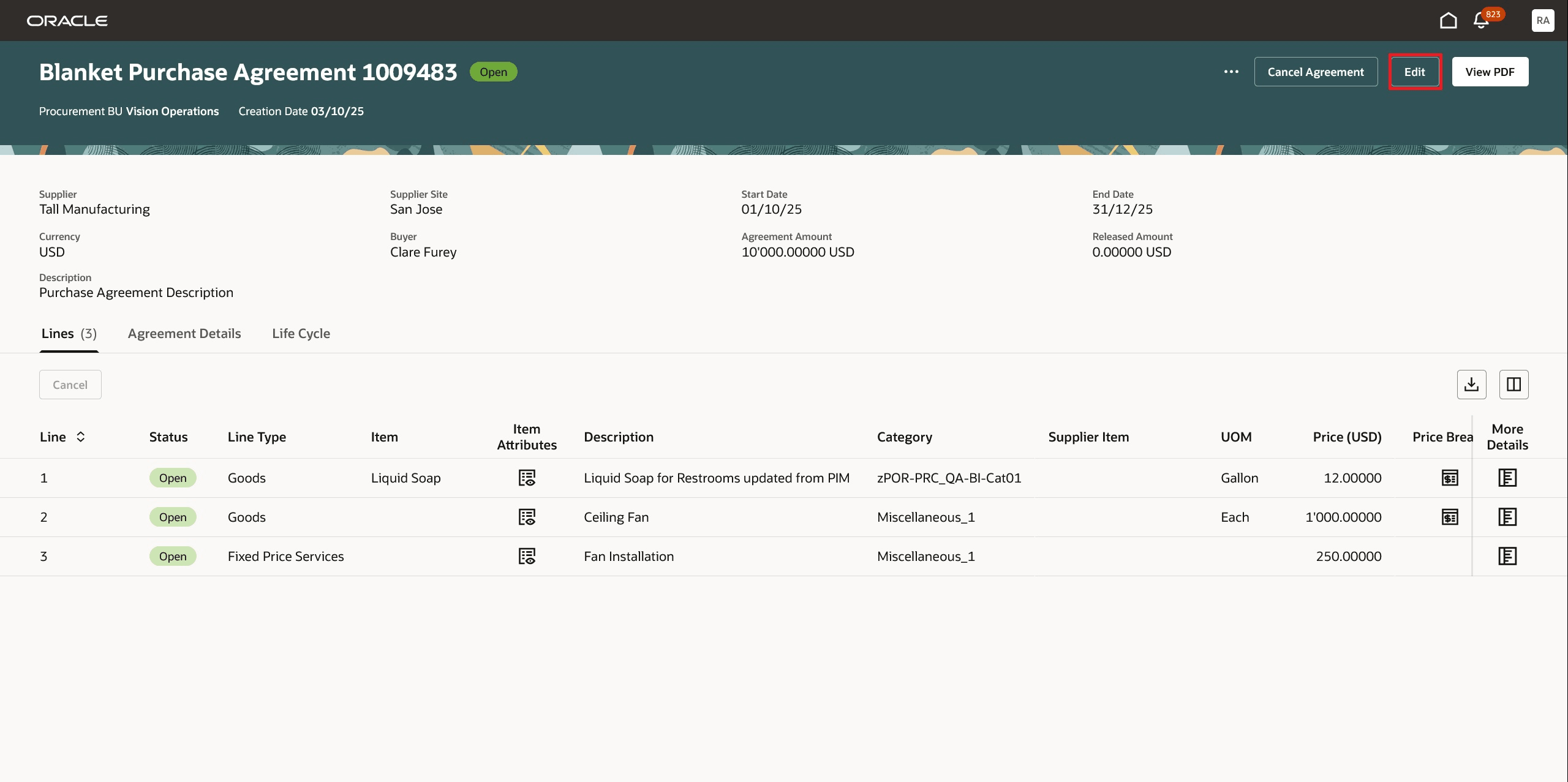
Task: Show More Details for Fan Installation line
Action: point(1507,556)
